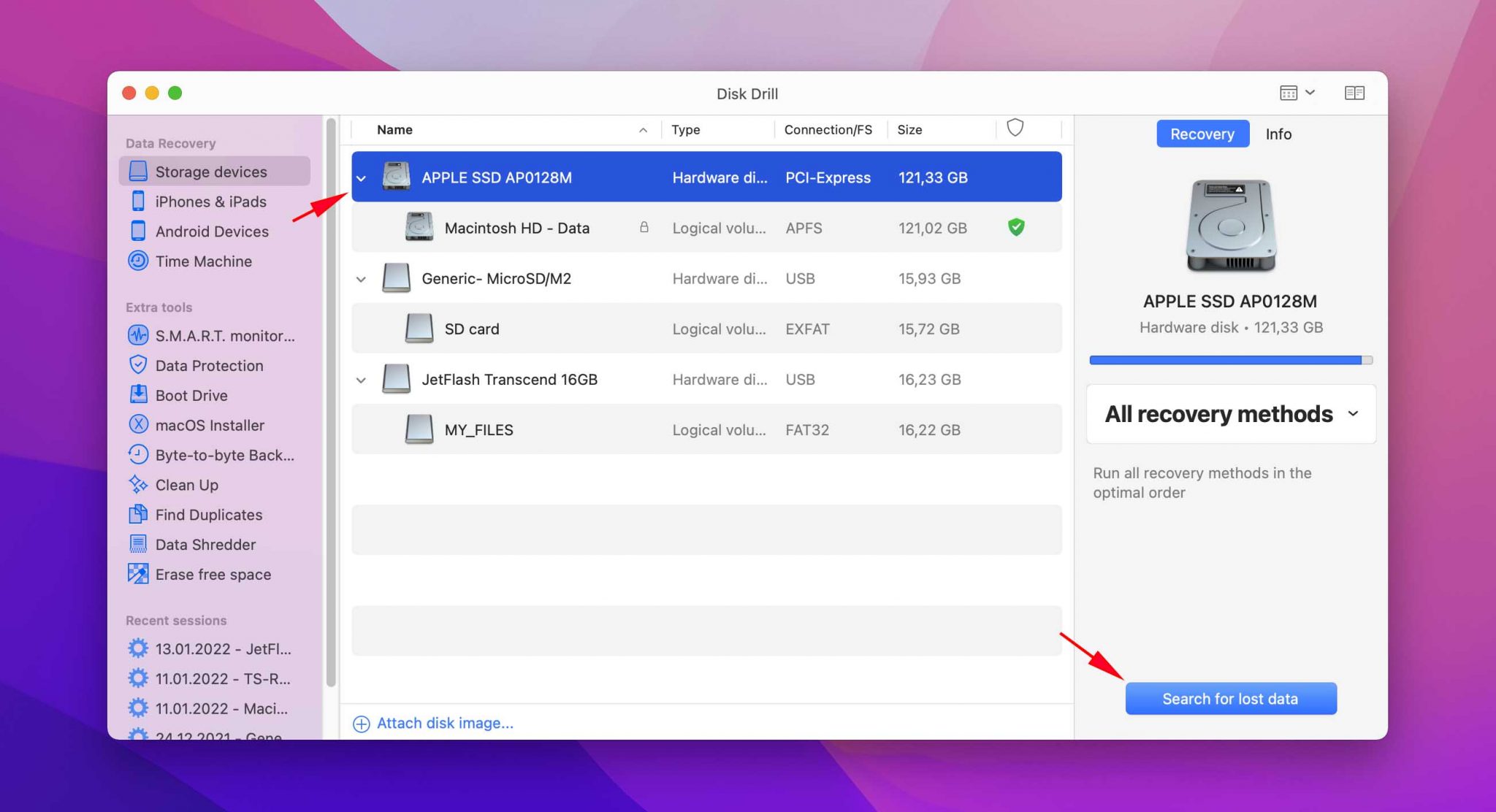Collapse the JetFlash Transcend 16GB chevron
This screenshot has height=812, width=1496.
pos(361,380)
